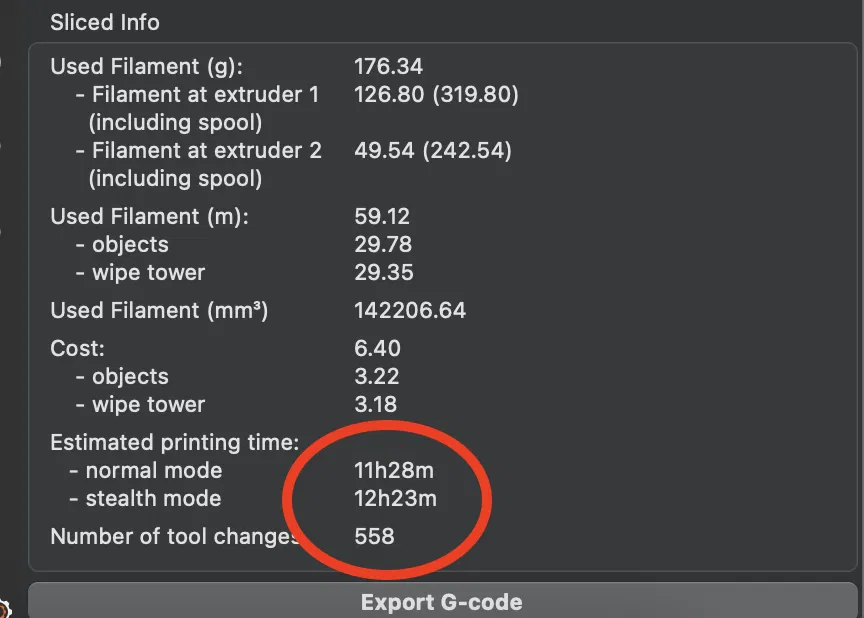Click the Export G-code button
The height and width of the screenshot is (618, 864).
point(441,602)
